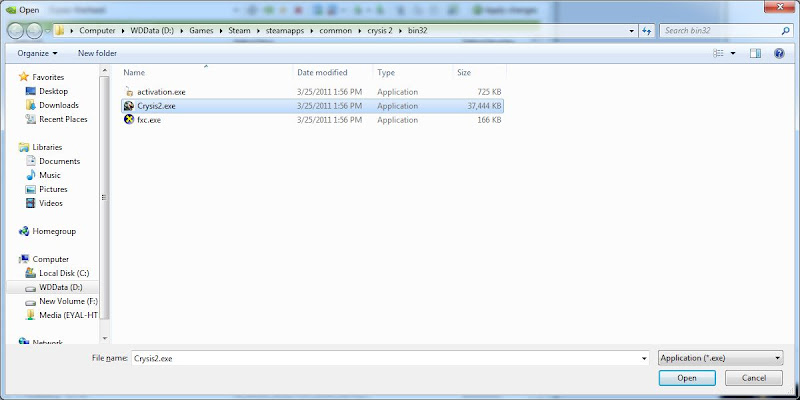
Task: Close the Open dialog window
Action: click(780, 6)
